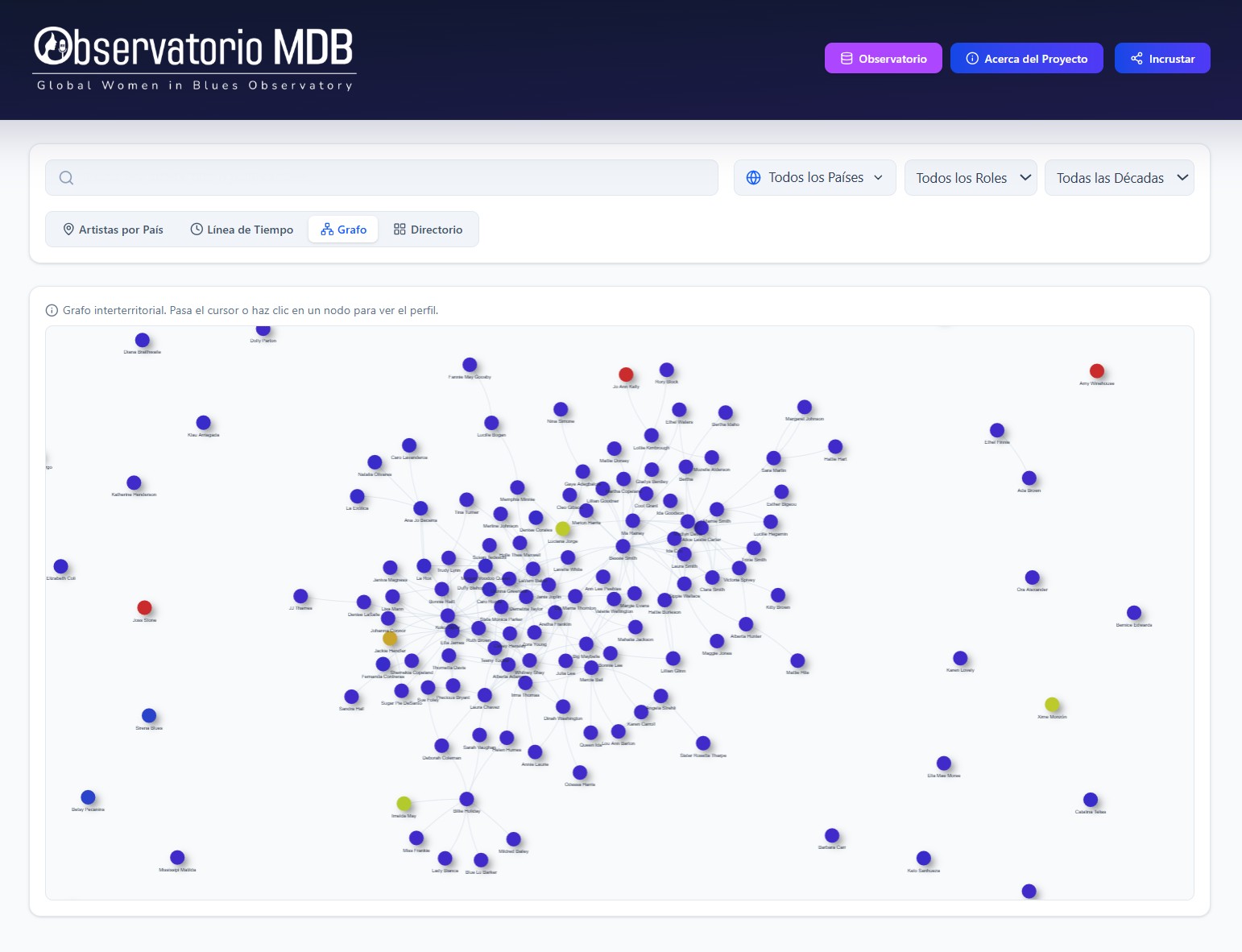Open Acerca del Proyecto page
1242x952 pixels.
1026,58
